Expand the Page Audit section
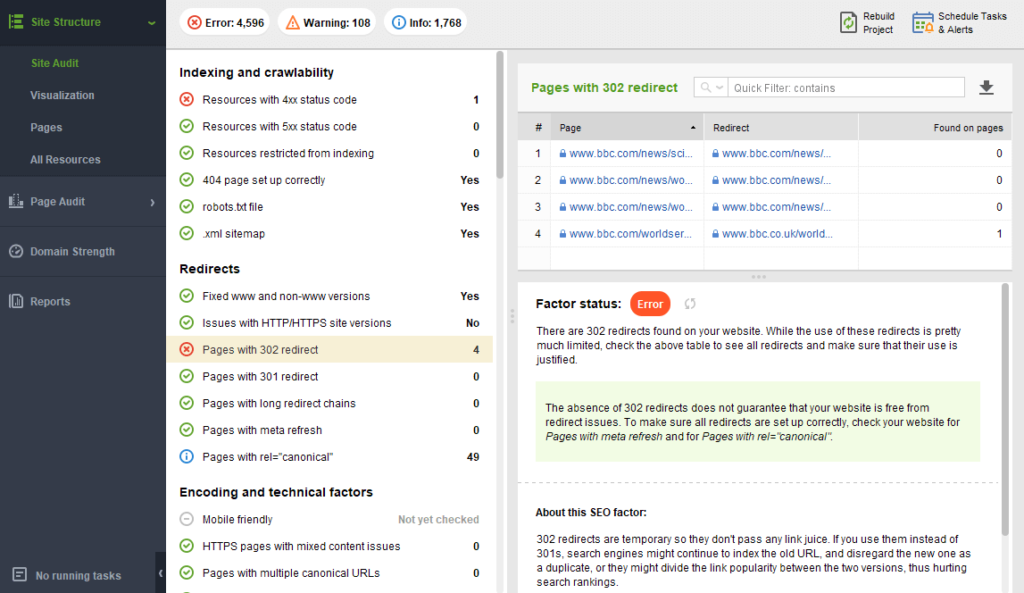 [152, 202]
